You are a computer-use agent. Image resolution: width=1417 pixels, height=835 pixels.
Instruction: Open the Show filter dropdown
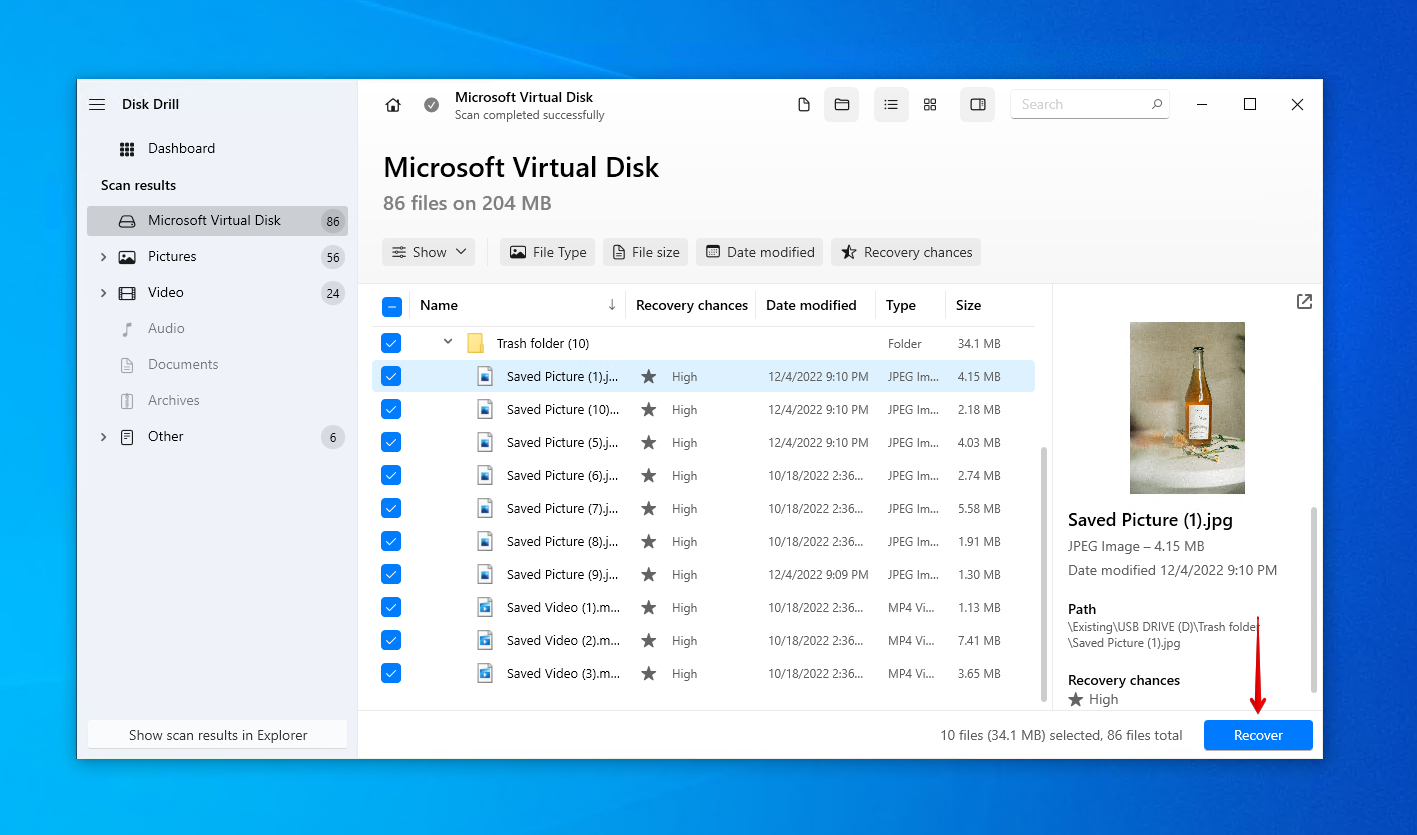point(428,252)
